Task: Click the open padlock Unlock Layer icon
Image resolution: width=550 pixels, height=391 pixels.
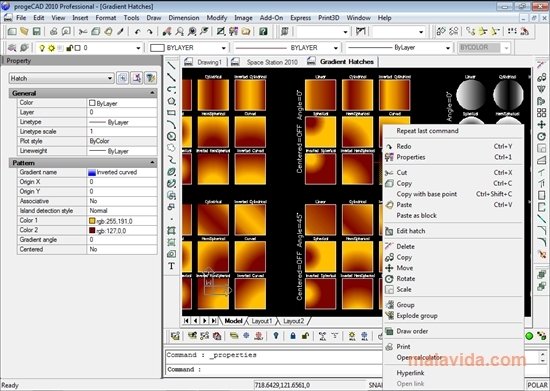Action: [x=305, y=336]
